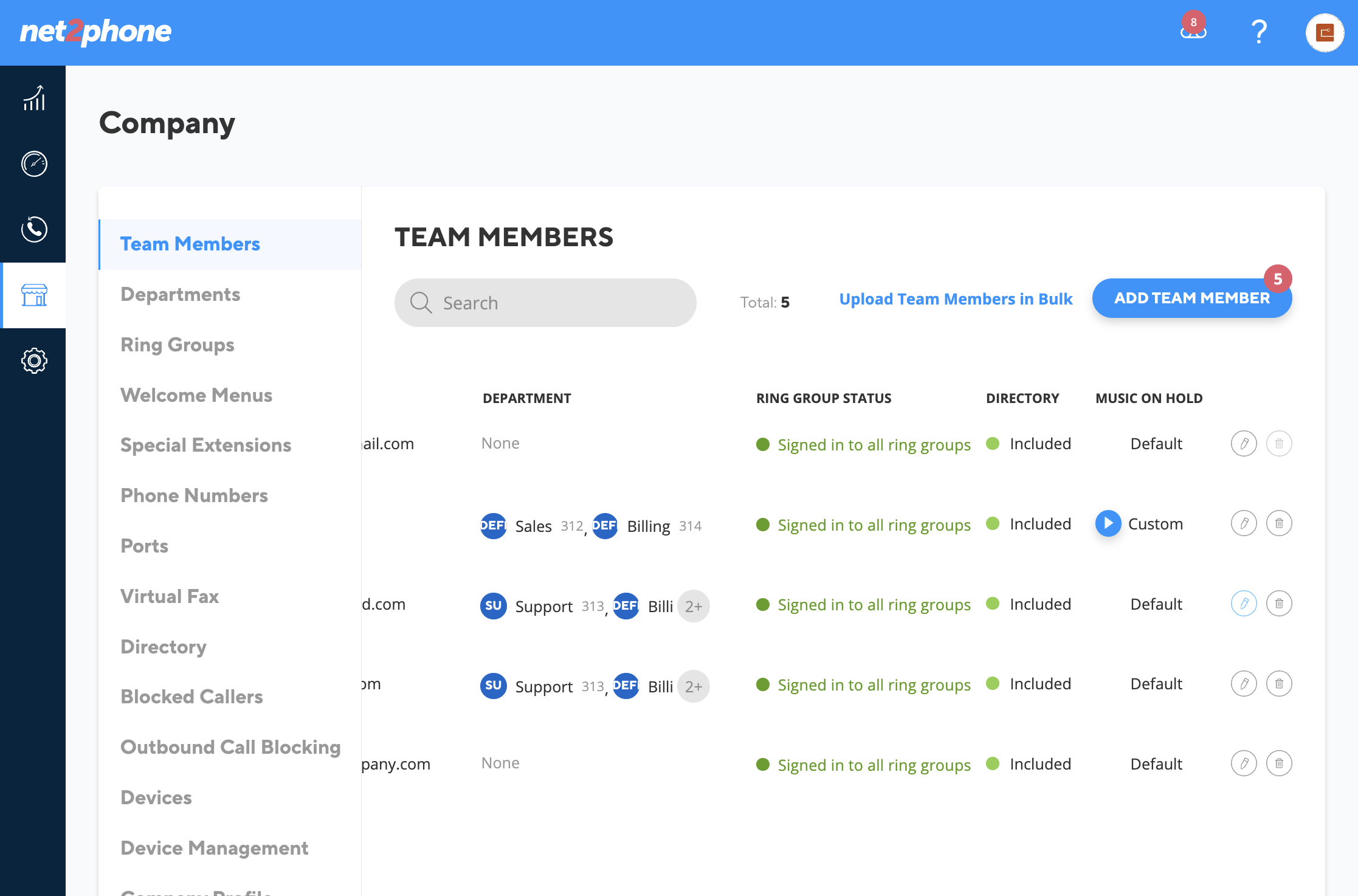This screenshot has height=896, width=1358.
Task: Open the Departments menu item
Action: (x=181, y=294)
